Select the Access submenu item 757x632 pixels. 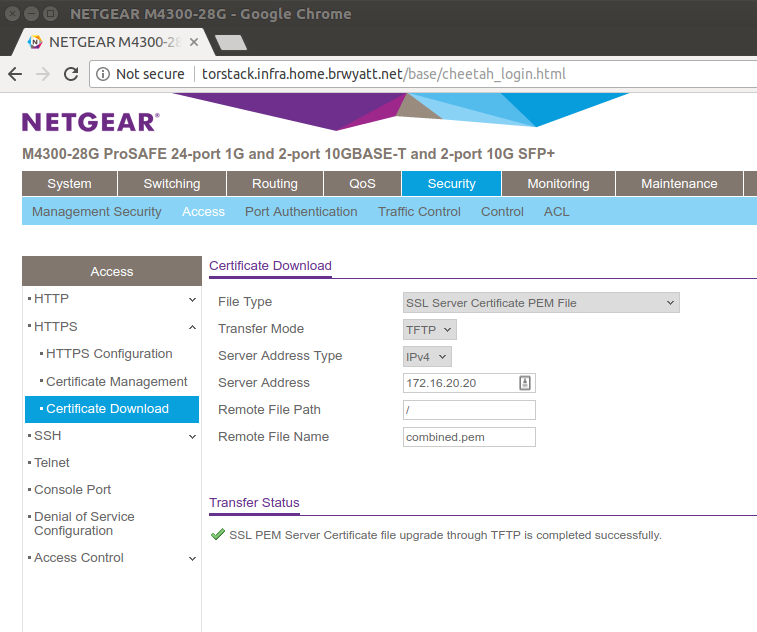point(203,211)
